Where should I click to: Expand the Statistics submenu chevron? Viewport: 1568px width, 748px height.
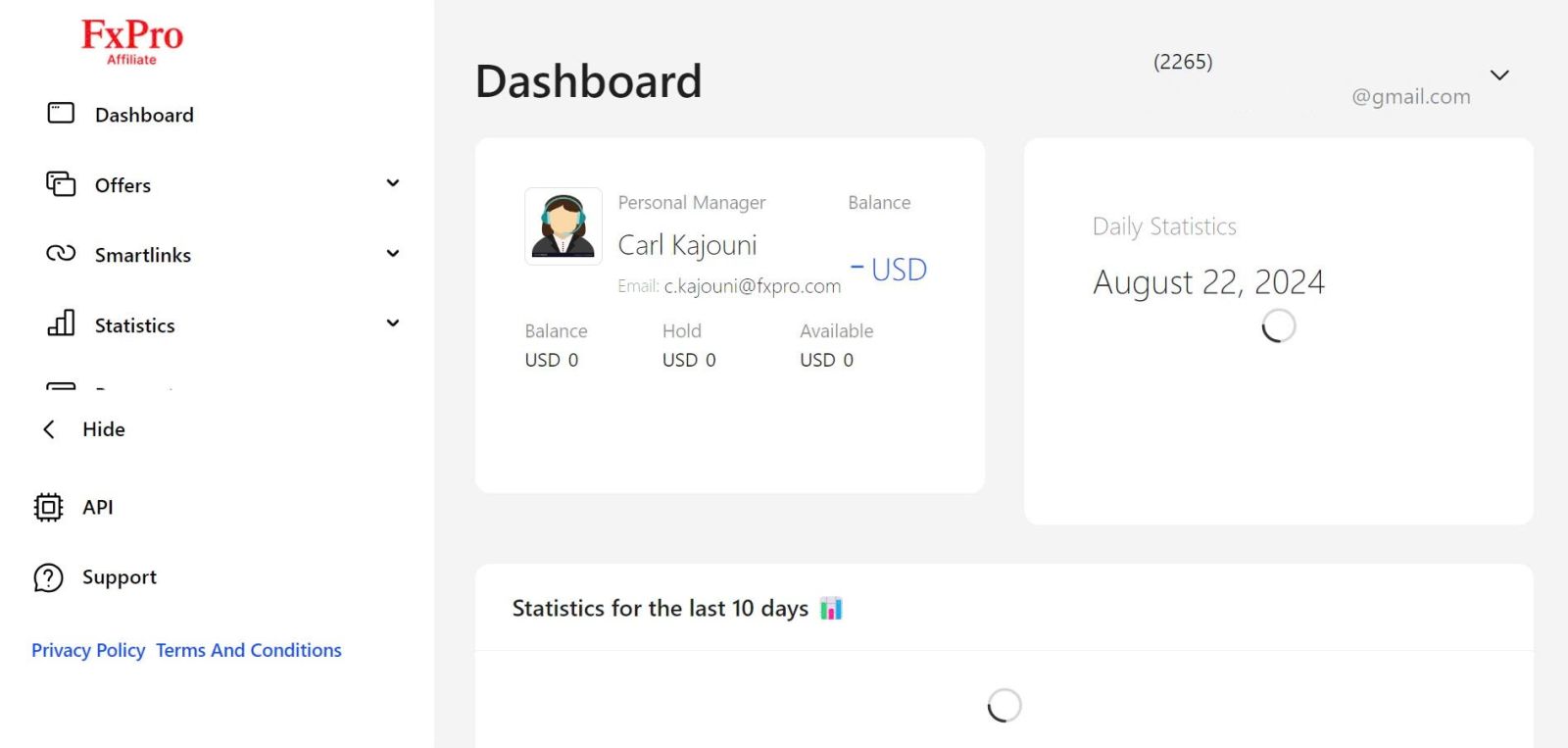pyautogui.click(x=393, y=324)
